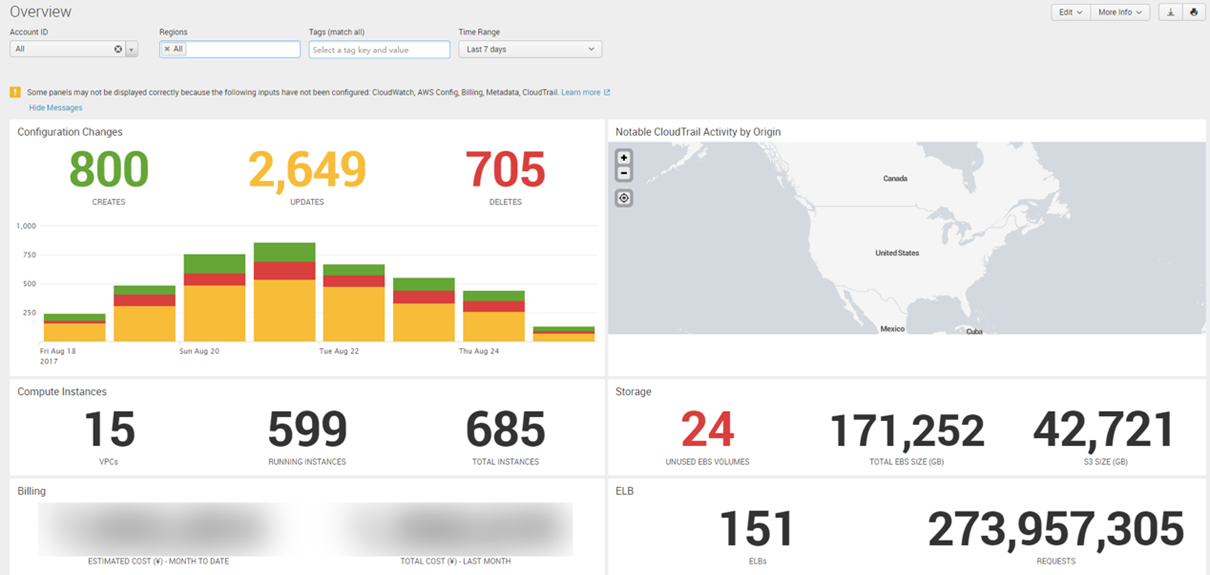
Task: Click the Configuration Changes panel title
Action: tap(70, 132)
